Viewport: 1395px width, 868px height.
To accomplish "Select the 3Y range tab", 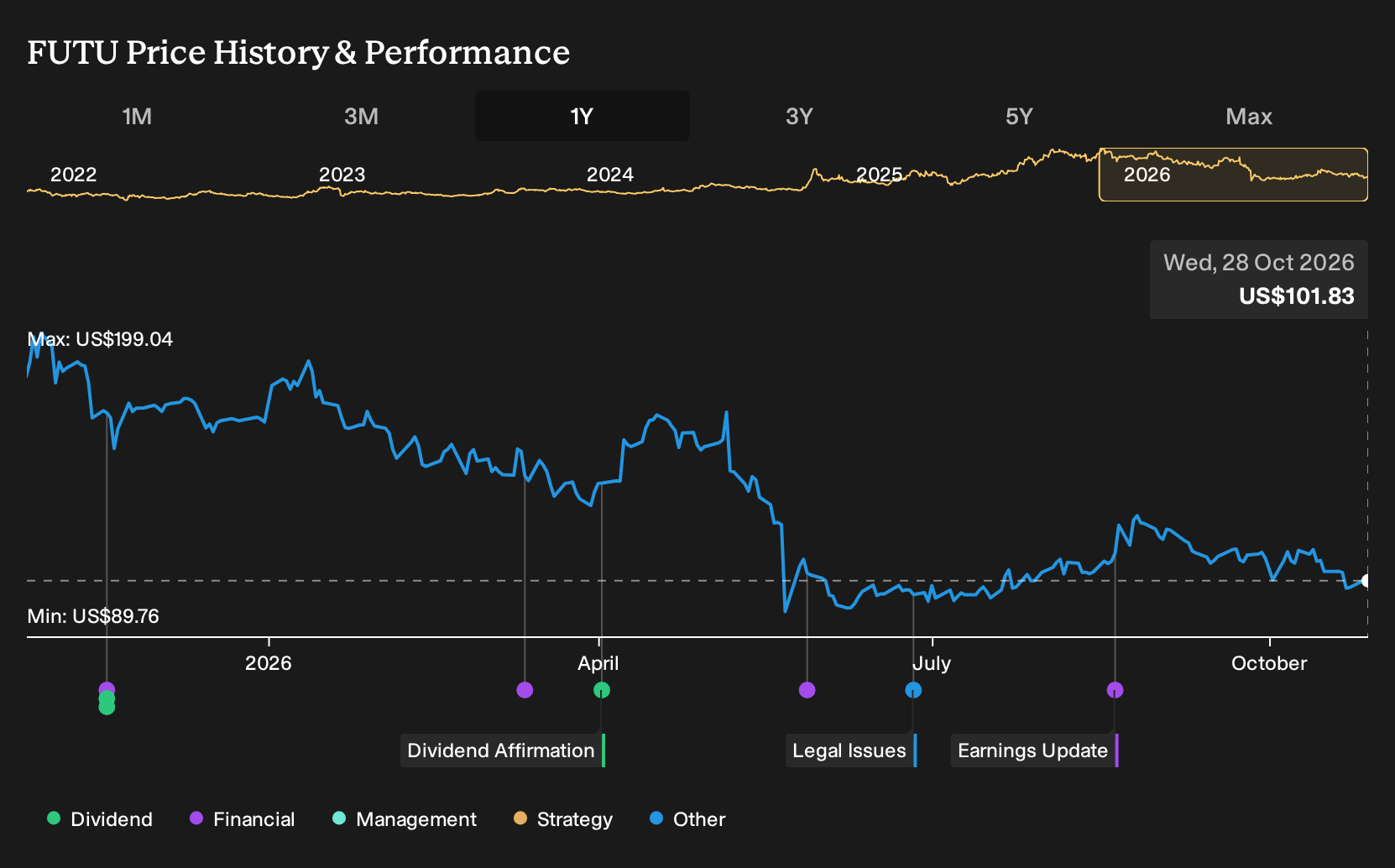I will 799,116.
